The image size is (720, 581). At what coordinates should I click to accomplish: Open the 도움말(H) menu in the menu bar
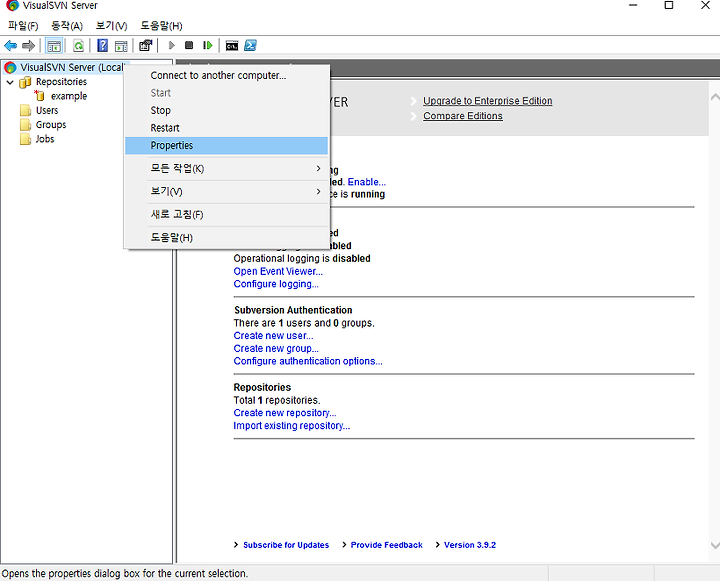tap(161, 26)
